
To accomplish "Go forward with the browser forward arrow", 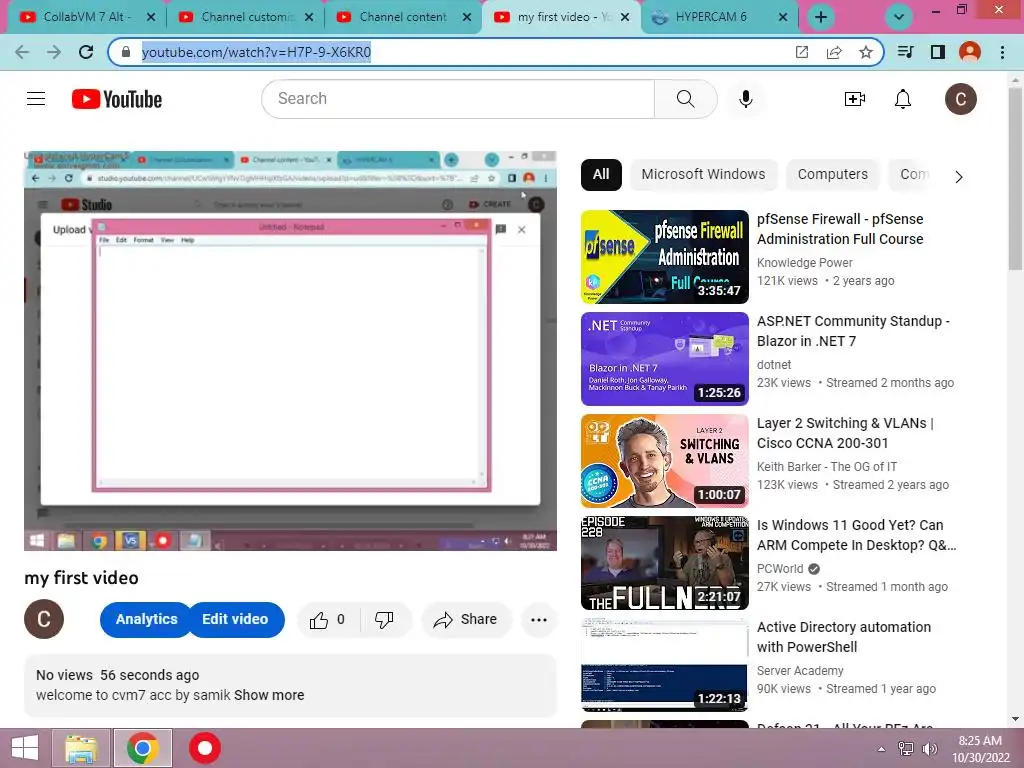I will tap(54, 52).
